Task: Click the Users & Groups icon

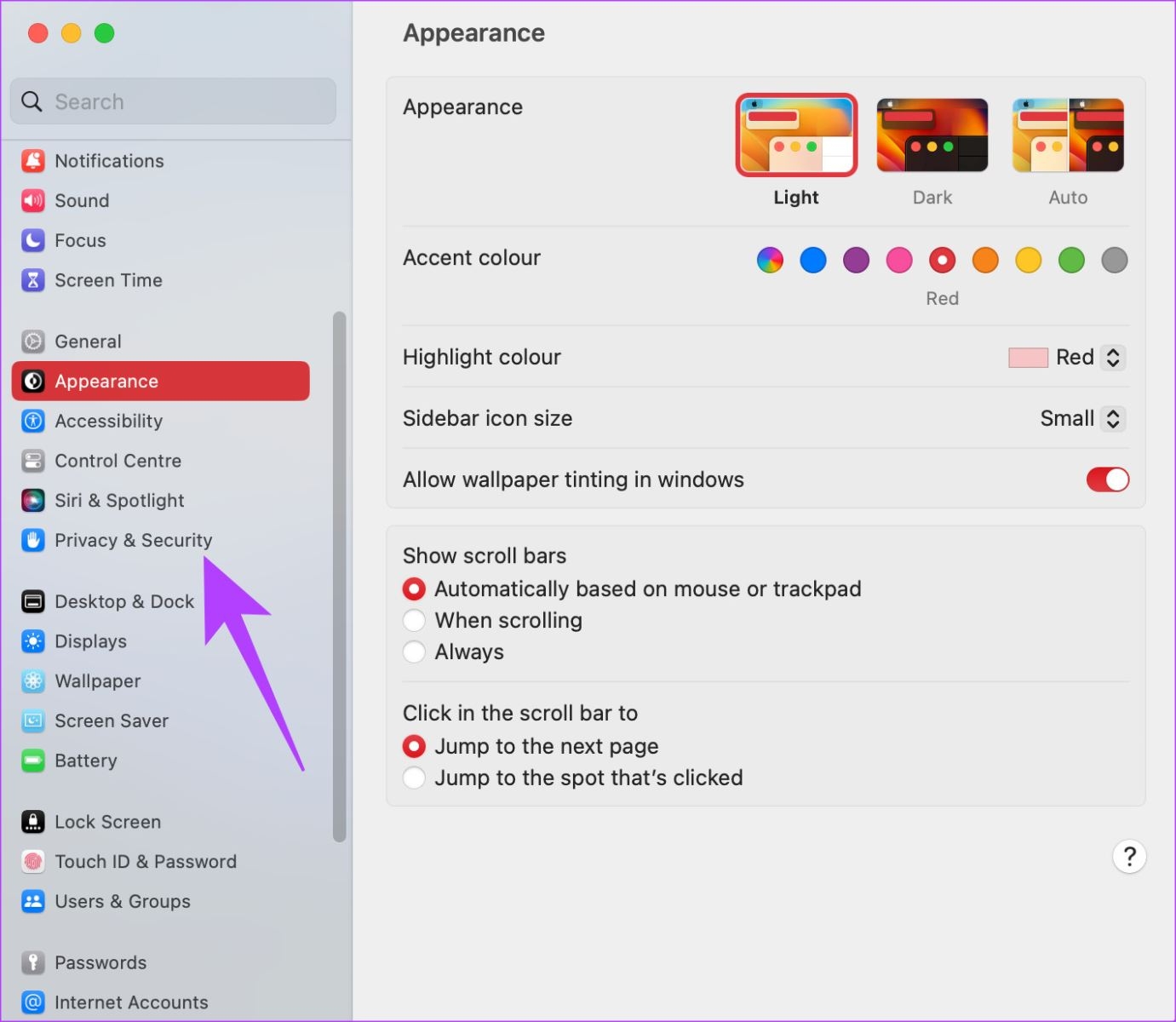Action: [33, 901]
